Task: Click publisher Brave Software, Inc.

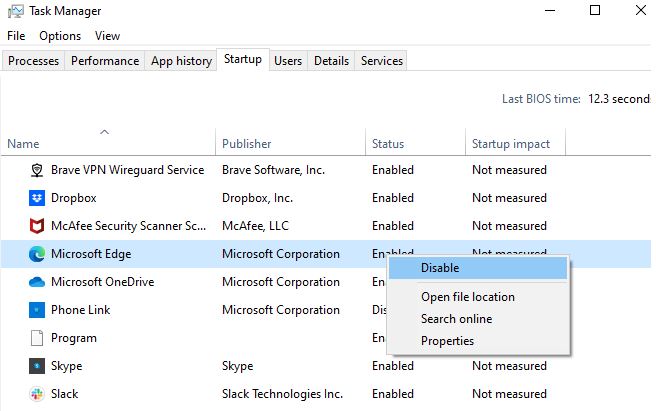Action: [x=273, y=170]
